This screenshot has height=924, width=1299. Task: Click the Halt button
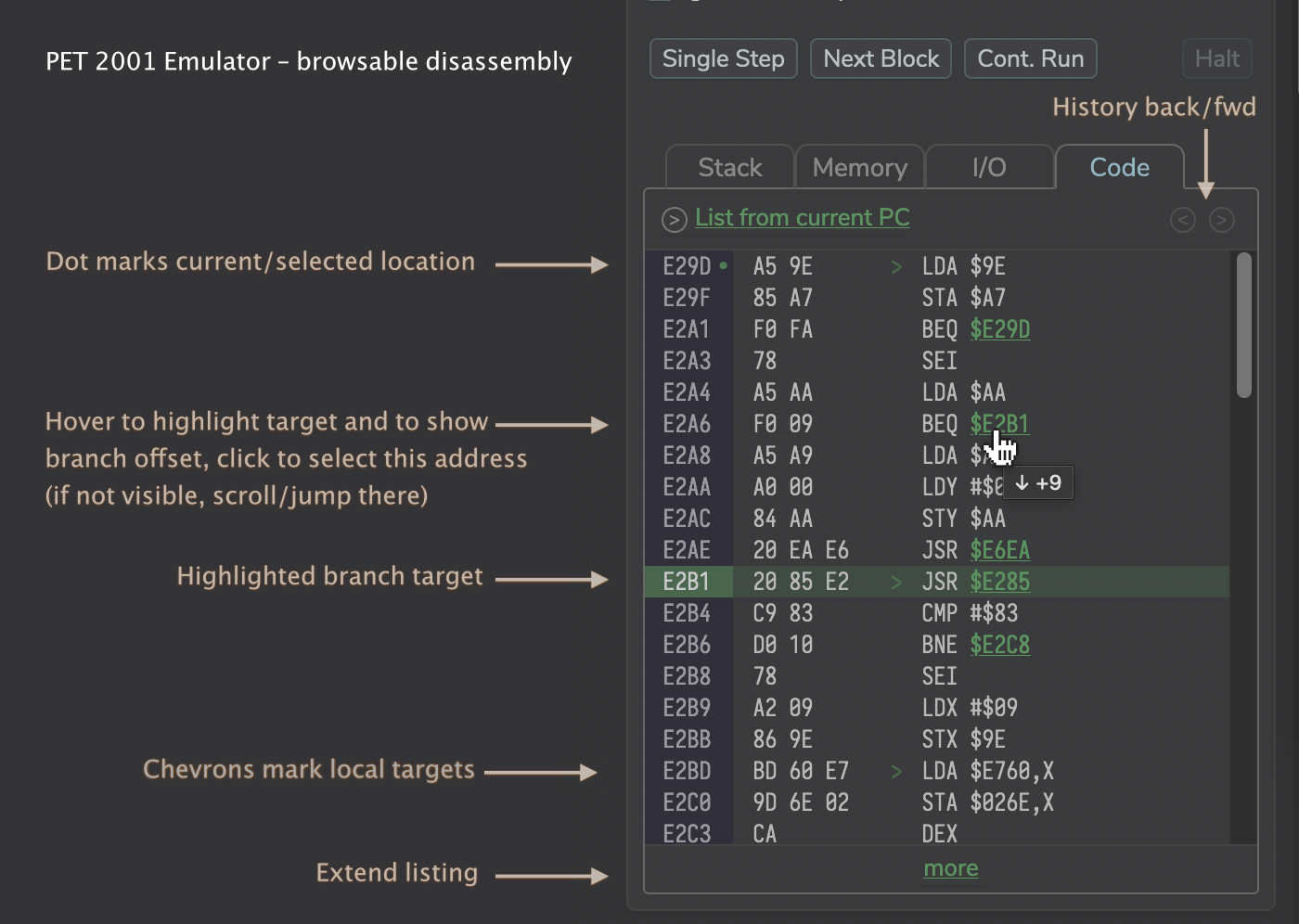click(1217, 58)
